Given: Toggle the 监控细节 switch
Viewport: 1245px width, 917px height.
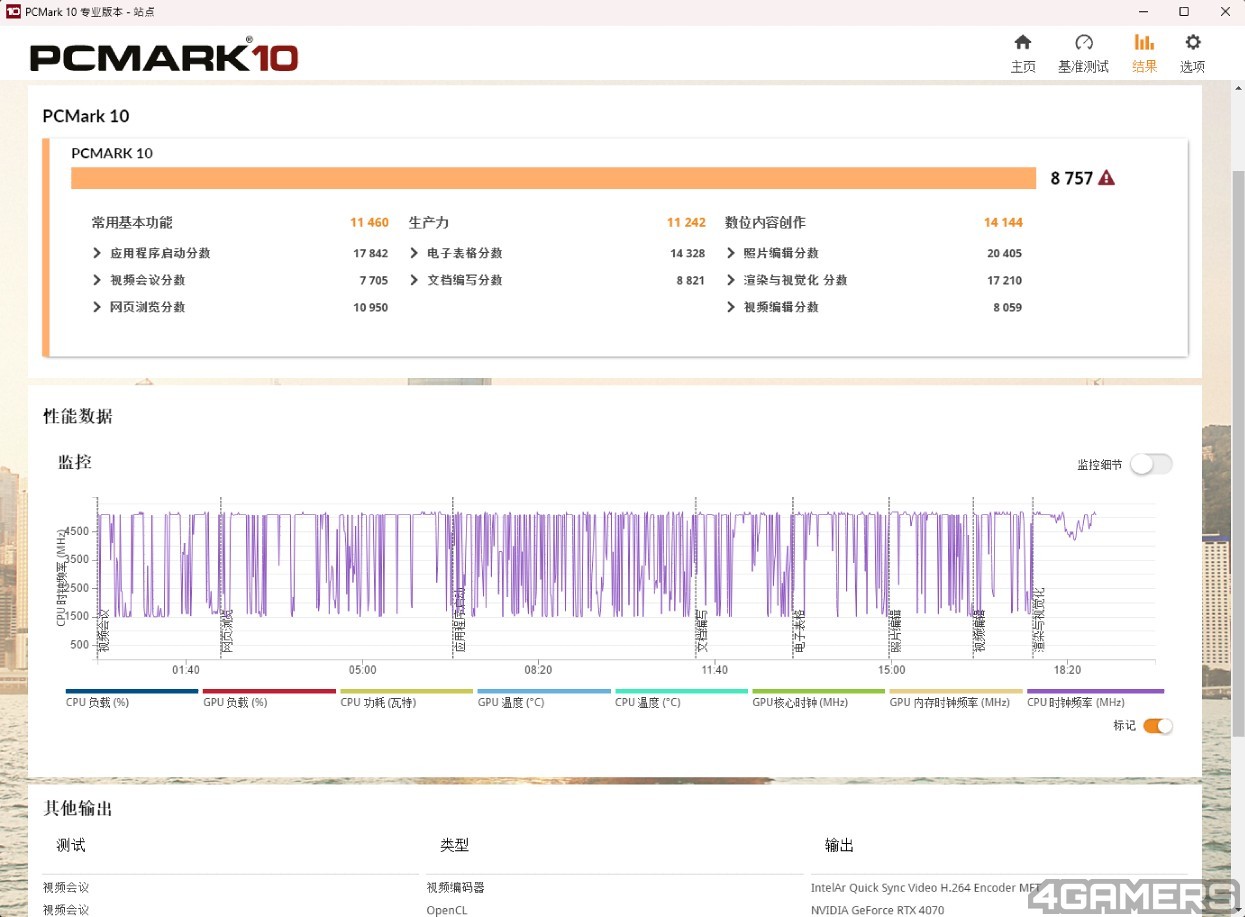Looking at the screenshot, I should 1151,464.
